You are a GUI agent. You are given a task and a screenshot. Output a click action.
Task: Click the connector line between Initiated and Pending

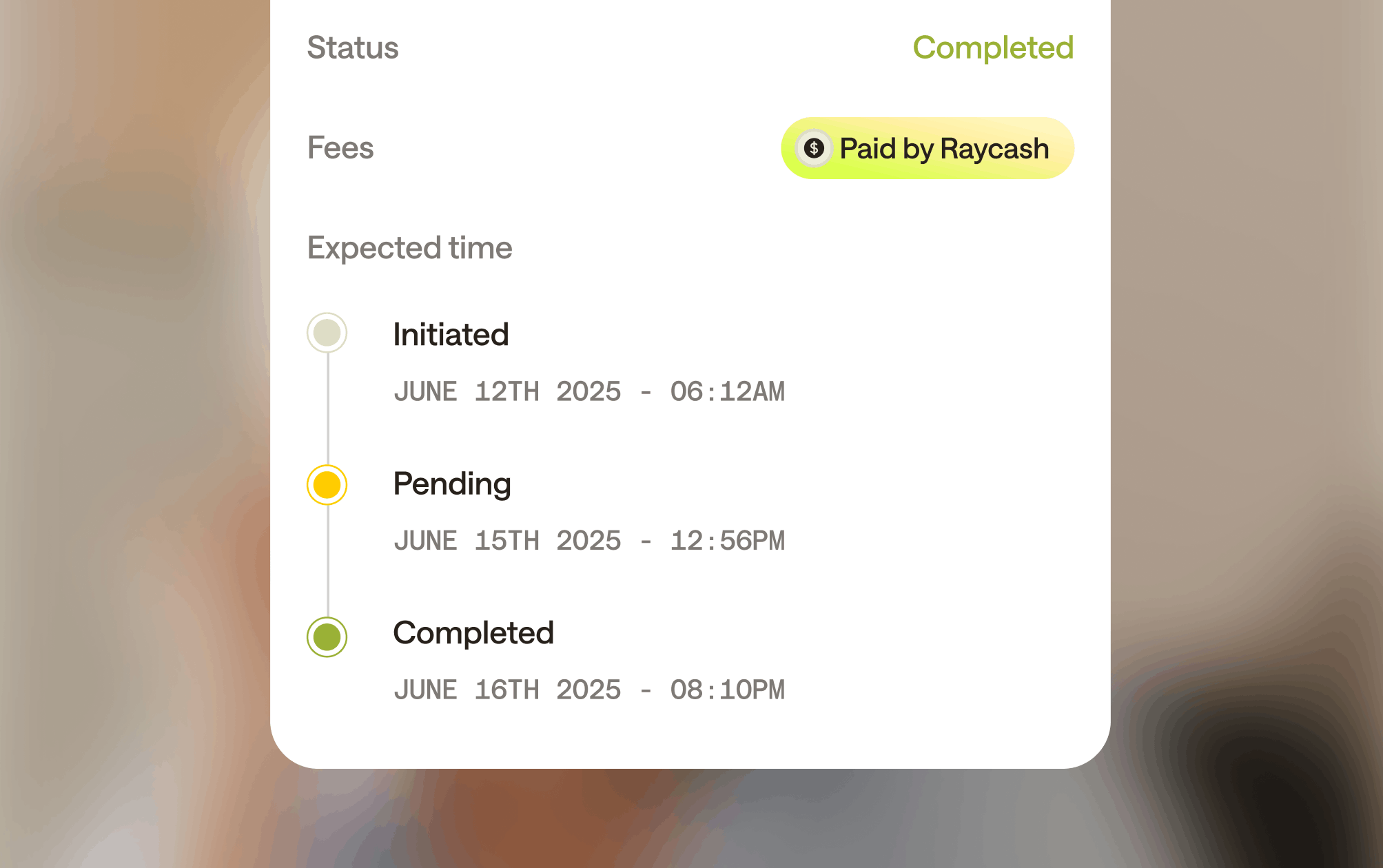[327, 409]
